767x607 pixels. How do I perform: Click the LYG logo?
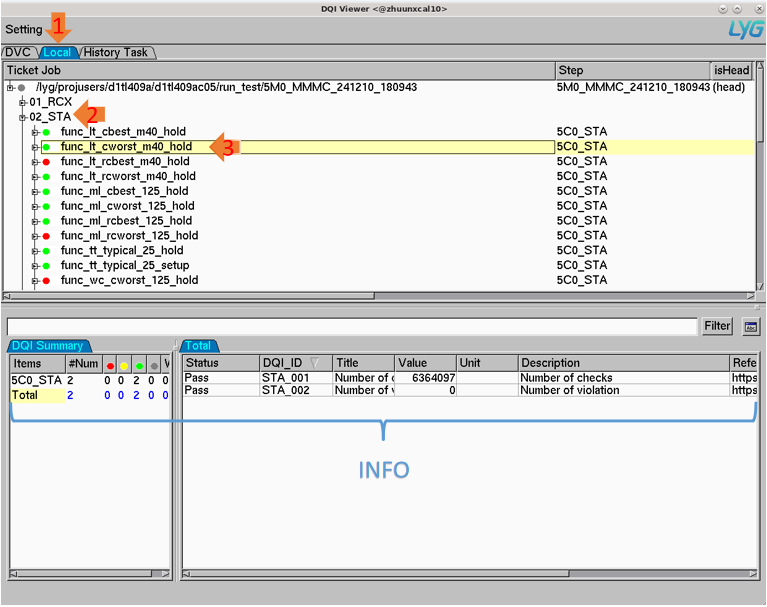click(745, 30)
